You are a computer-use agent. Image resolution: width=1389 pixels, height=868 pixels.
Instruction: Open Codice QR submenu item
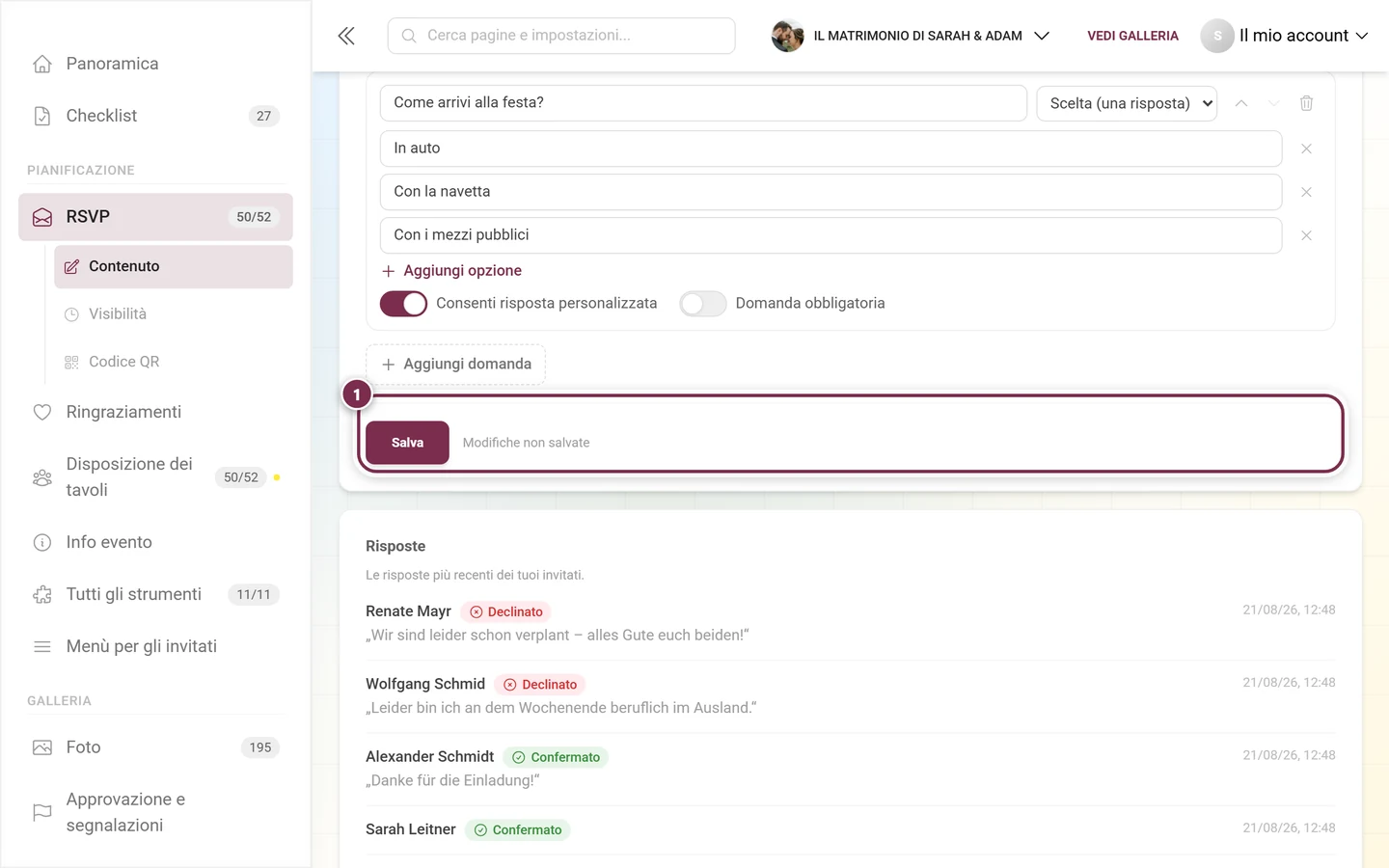[174, 362]
